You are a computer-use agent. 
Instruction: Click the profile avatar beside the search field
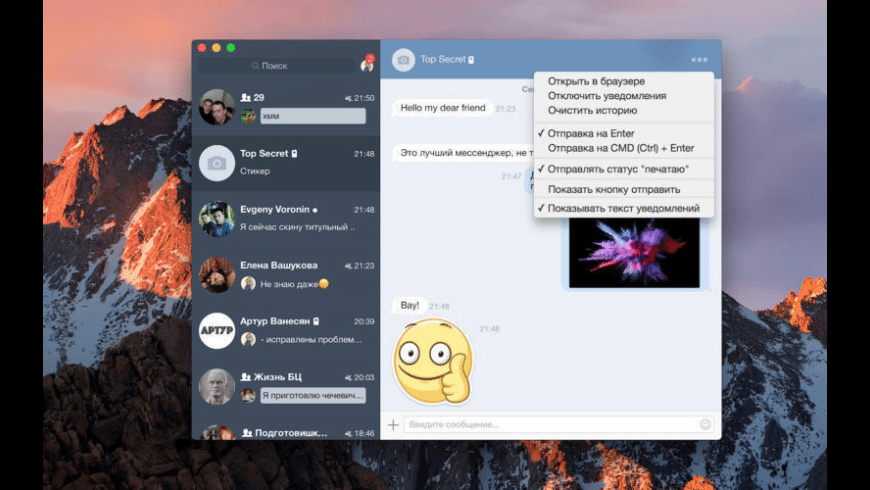(367, 65)
